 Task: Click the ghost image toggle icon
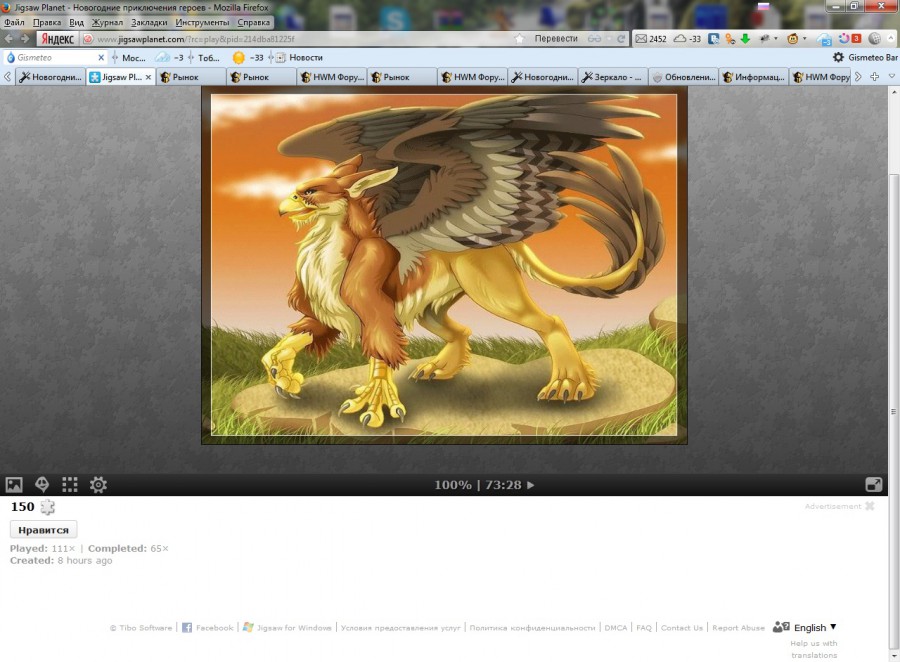42,485
